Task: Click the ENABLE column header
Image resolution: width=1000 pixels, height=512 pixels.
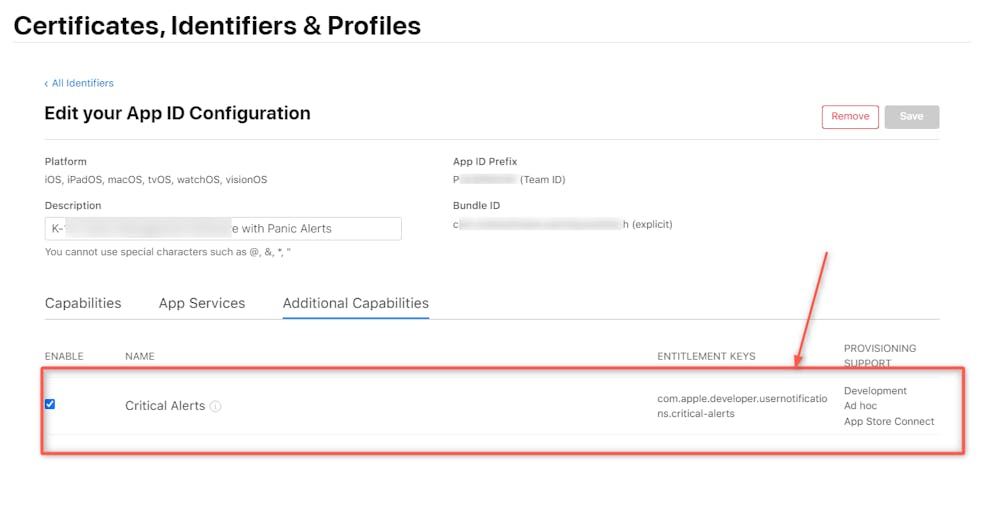Action: tap(64, 356)
